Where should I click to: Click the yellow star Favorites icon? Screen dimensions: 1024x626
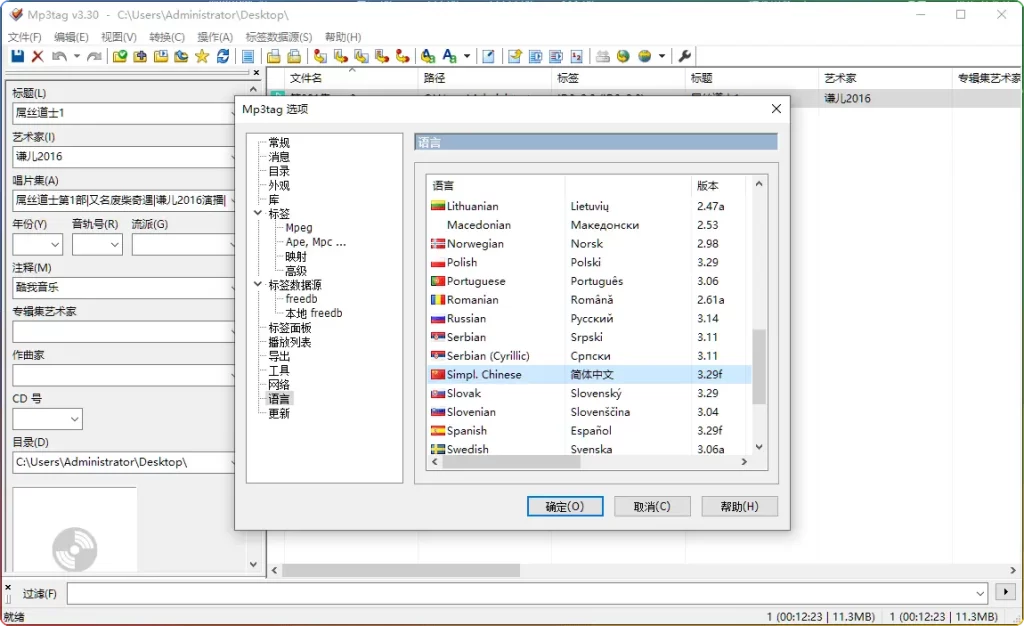(202, 56)
